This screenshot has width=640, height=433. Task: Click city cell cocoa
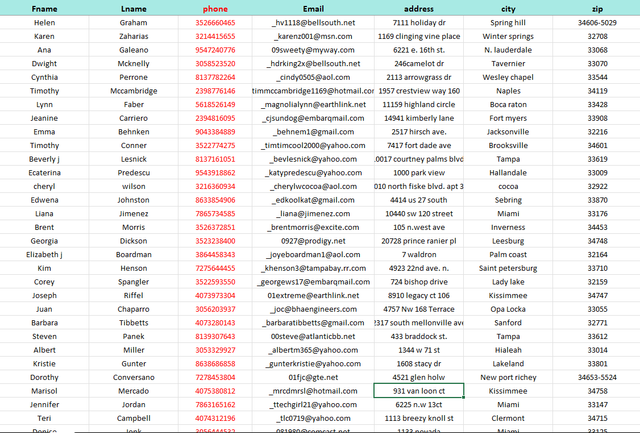click(x=508, y=186)
